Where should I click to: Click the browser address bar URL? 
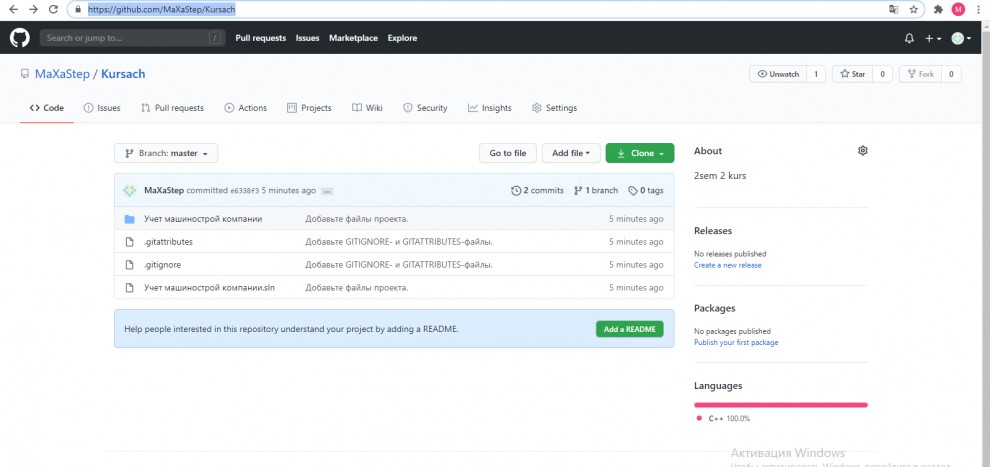(x=162, y=9)
